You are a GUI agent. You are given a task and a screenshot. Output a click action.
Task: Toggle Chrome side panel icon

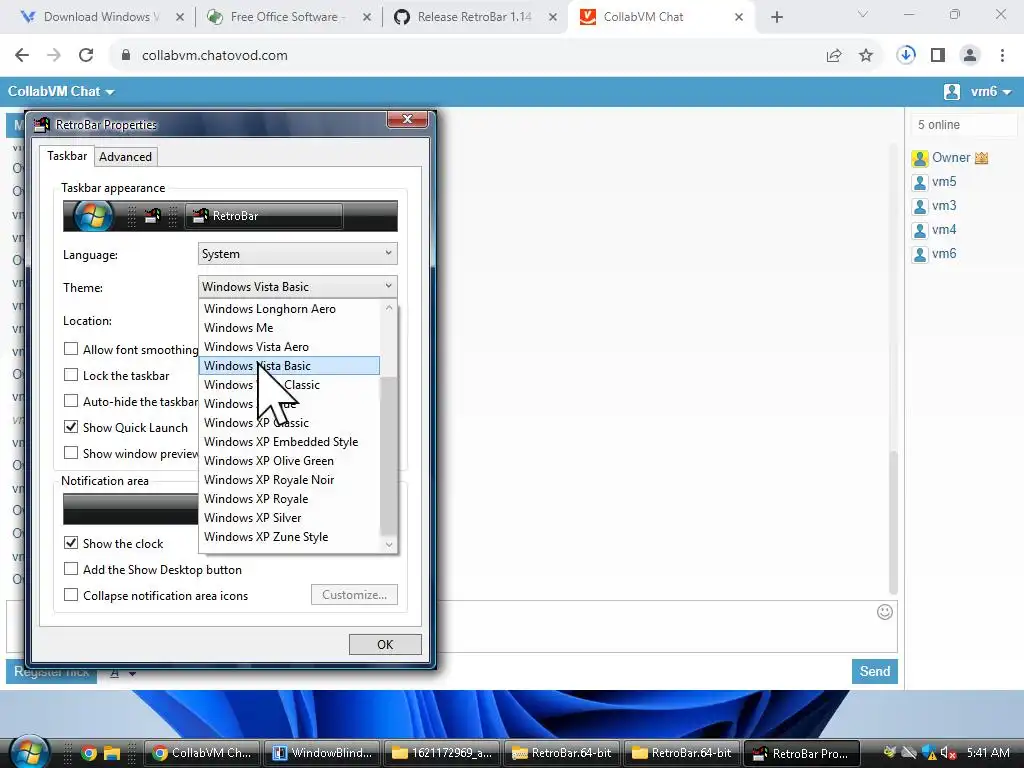point(938,56)
